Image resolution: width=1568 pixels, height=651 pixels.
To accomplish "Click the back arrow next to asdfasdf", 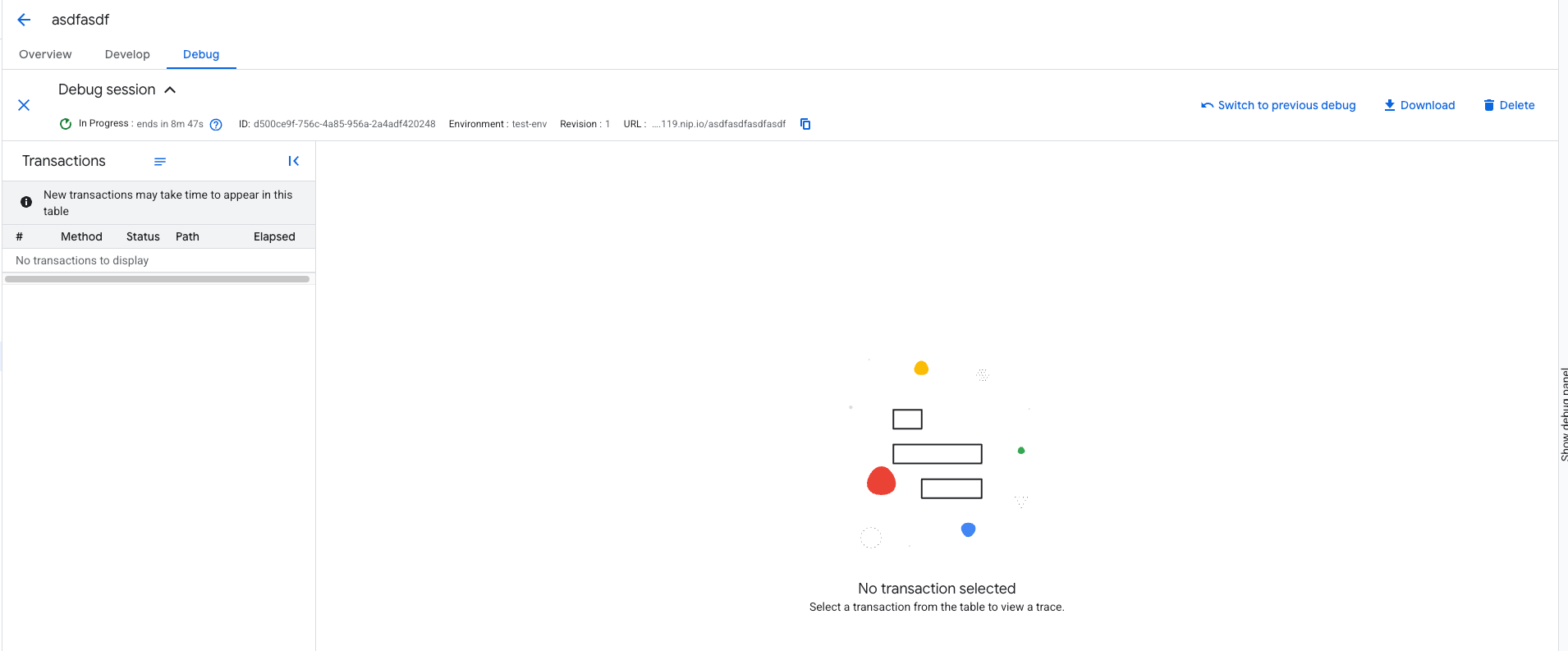I will [24, 20].
